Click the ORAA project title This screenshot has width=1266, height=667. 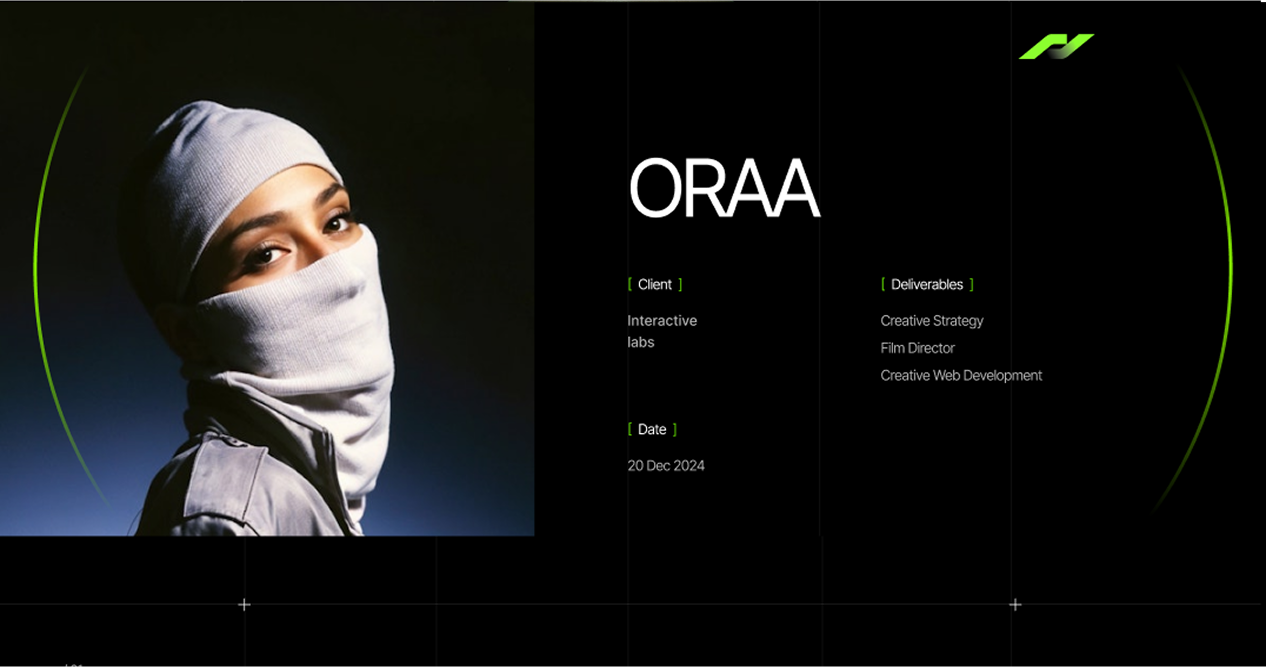[724, 188]
